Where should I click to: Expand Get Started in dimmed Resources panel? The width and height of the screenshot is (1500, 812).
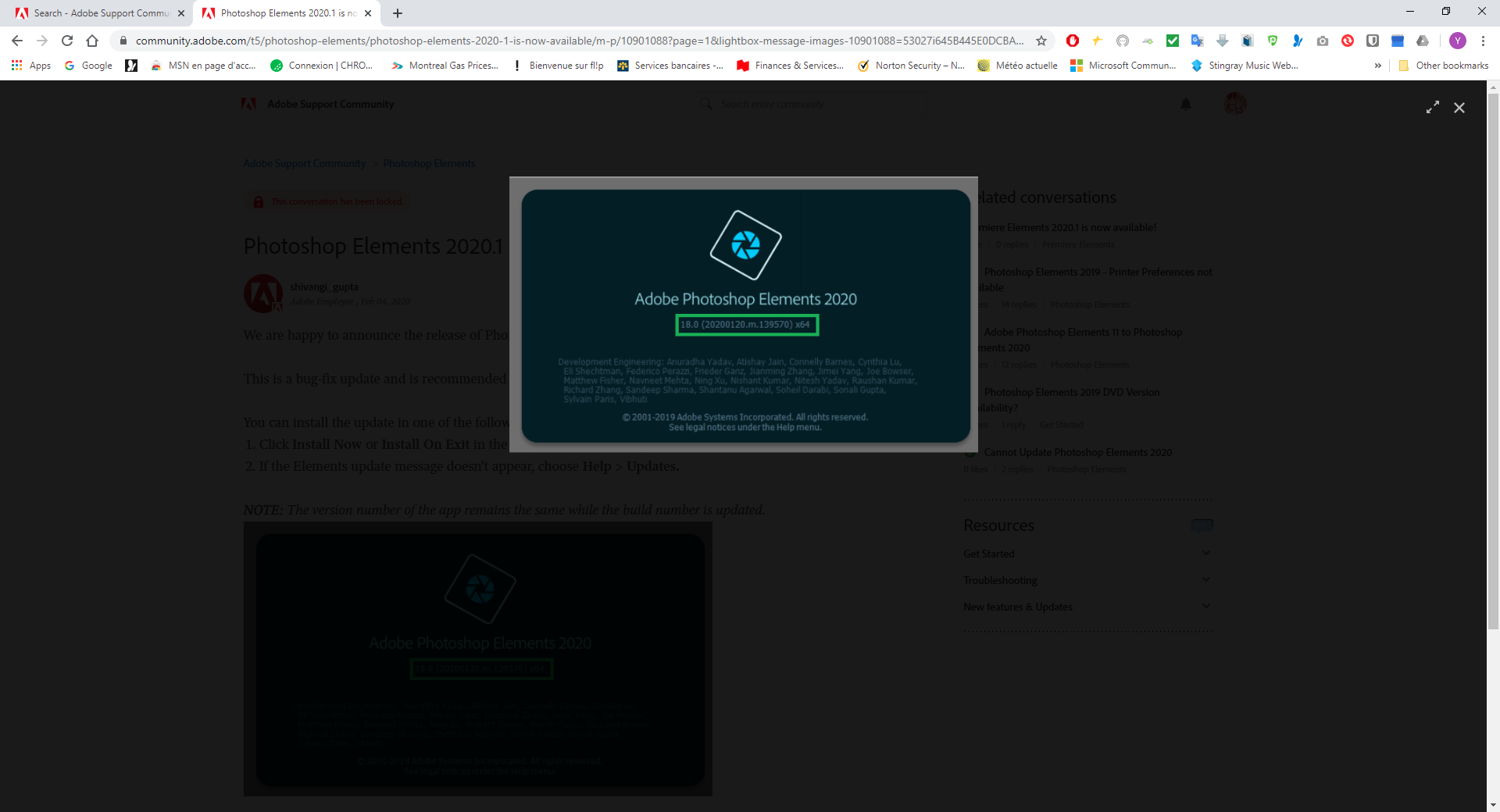click(1087, 554)
